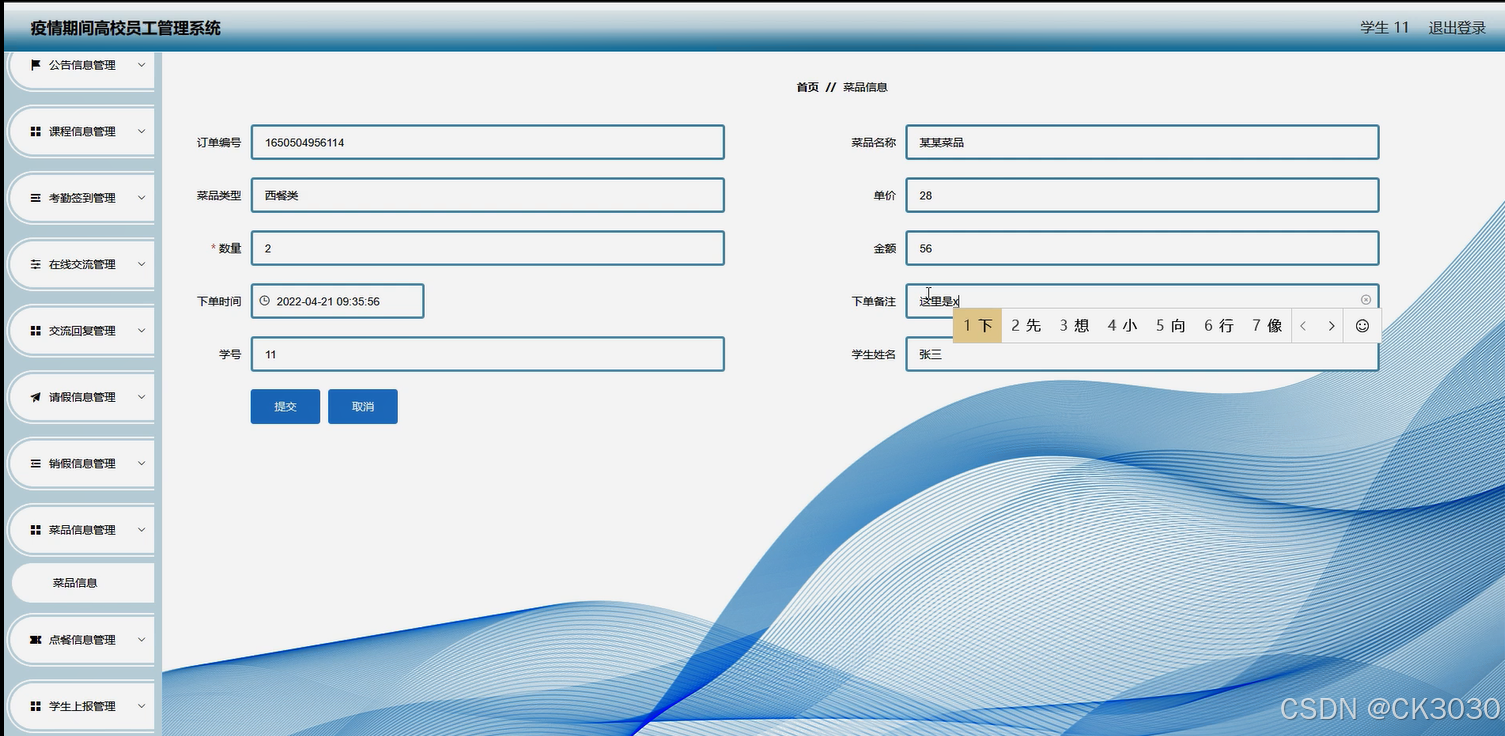The height and width of the screenshot is (736, 1505).
Task: Click the grid icon beside 课程信息管理
Action: [36, 132]
